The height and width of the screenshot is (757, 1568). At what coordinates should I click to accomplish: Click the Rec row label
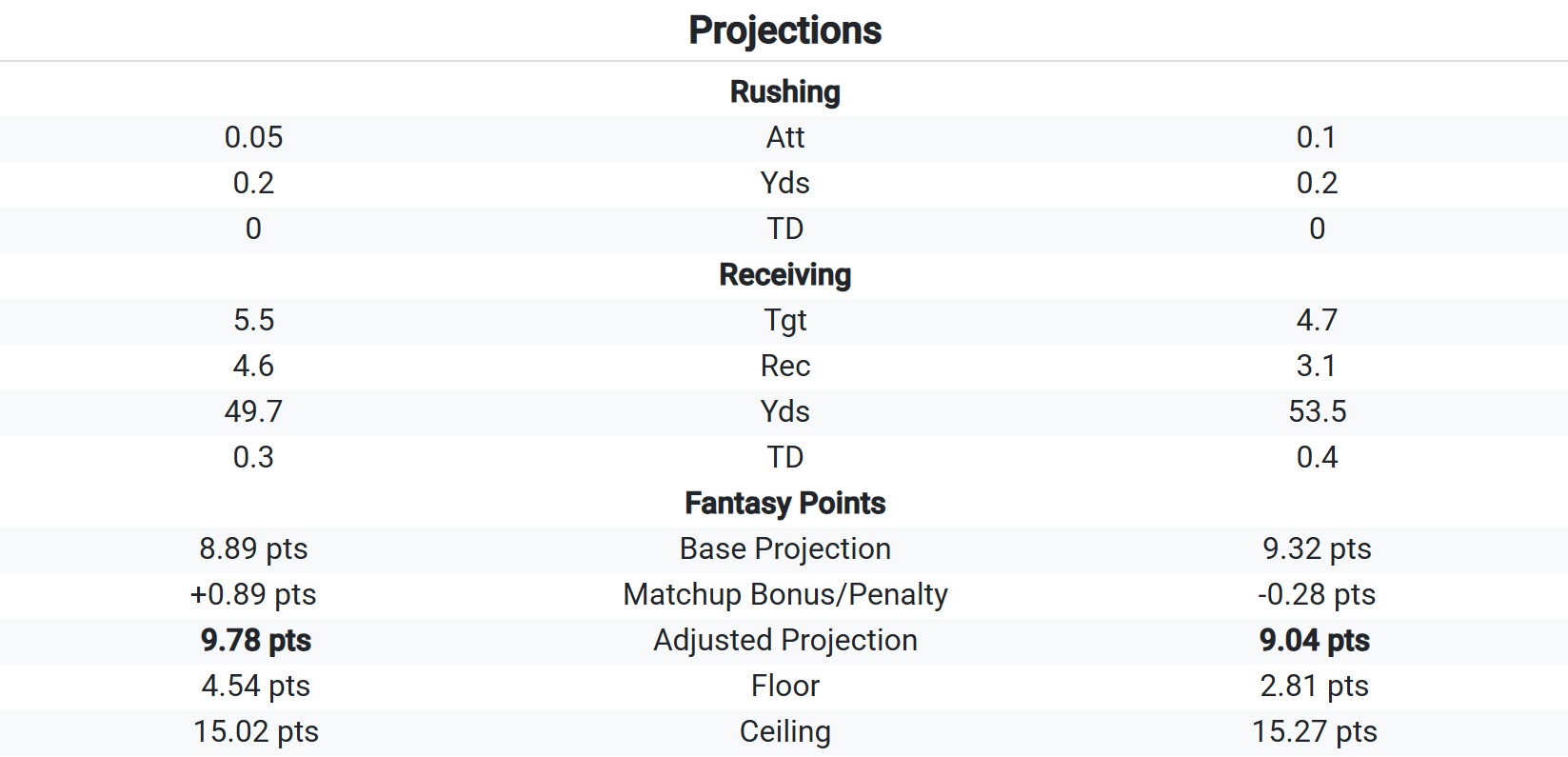(784, 366)
